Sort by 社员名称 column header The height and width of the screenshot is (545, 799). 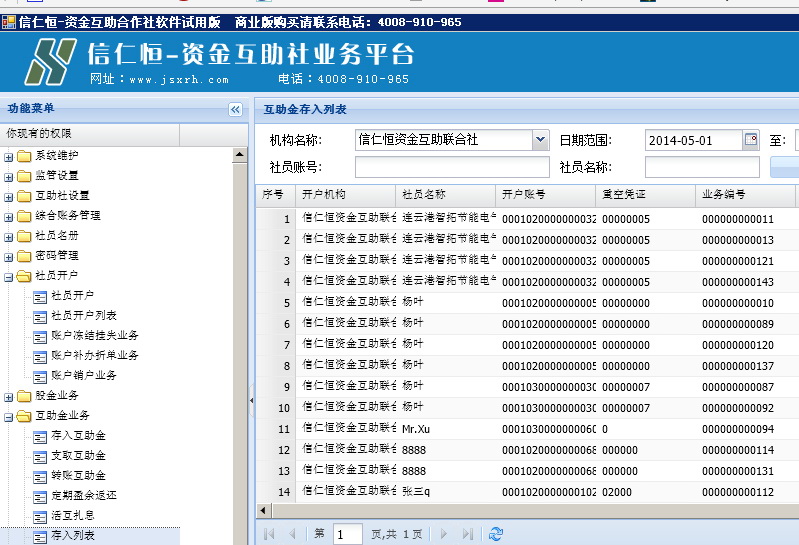[x=446, y=195]
